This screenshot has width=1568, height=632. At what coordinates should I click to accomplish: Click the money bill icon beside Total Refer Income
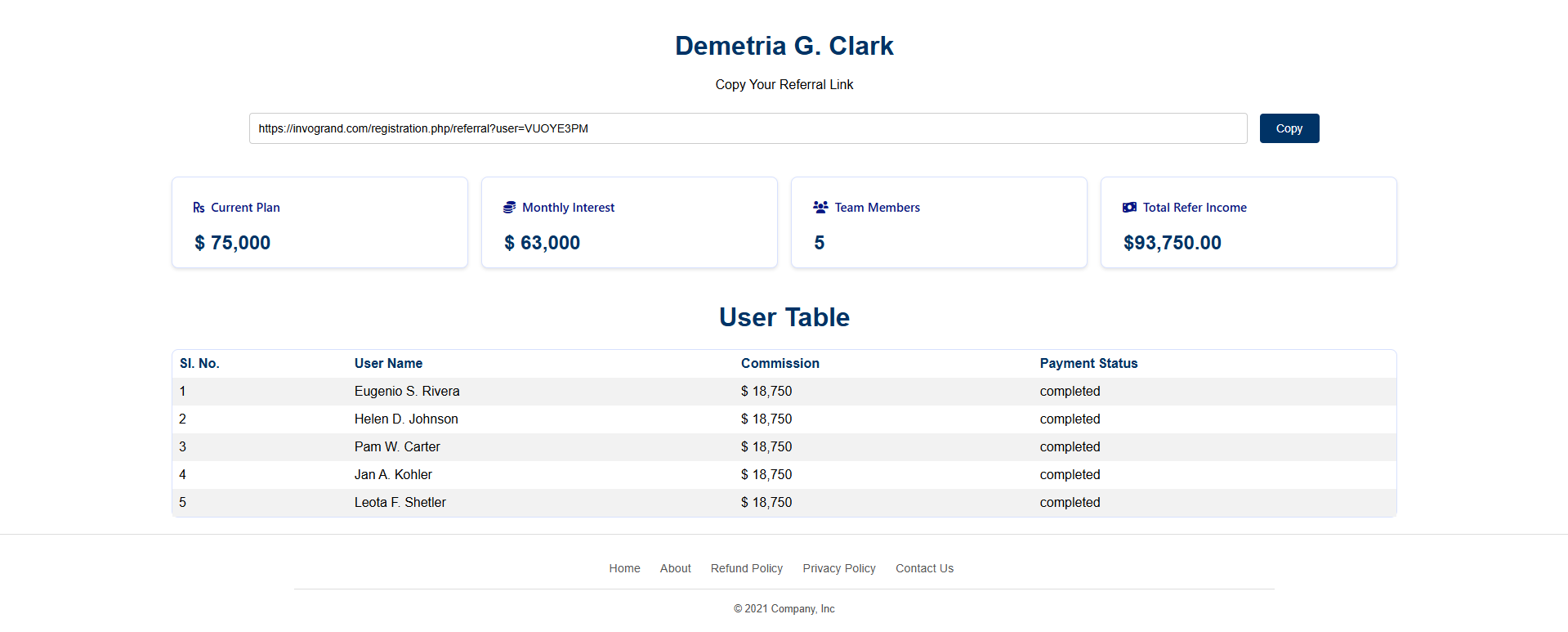point(1129,208)
